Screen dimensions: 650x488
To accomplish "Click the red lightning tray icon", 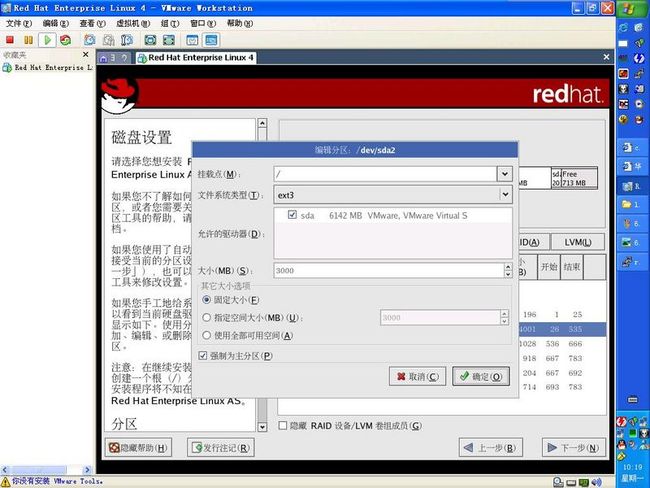I will [621, 422].
